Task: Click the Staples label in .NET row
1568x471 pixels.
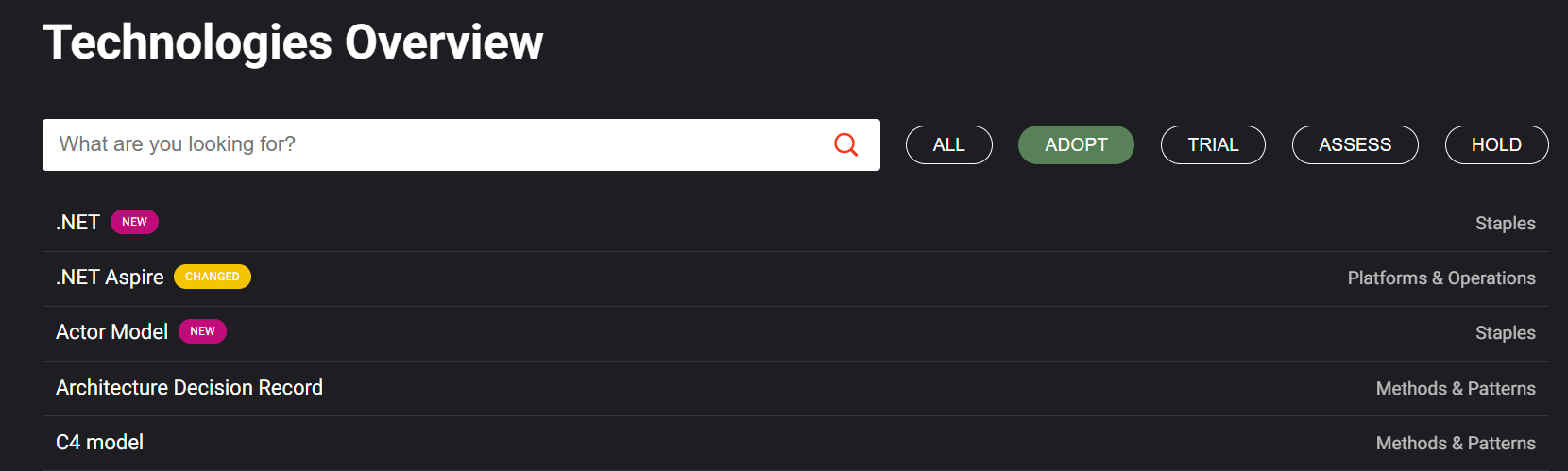Action: click(1506, 224)
